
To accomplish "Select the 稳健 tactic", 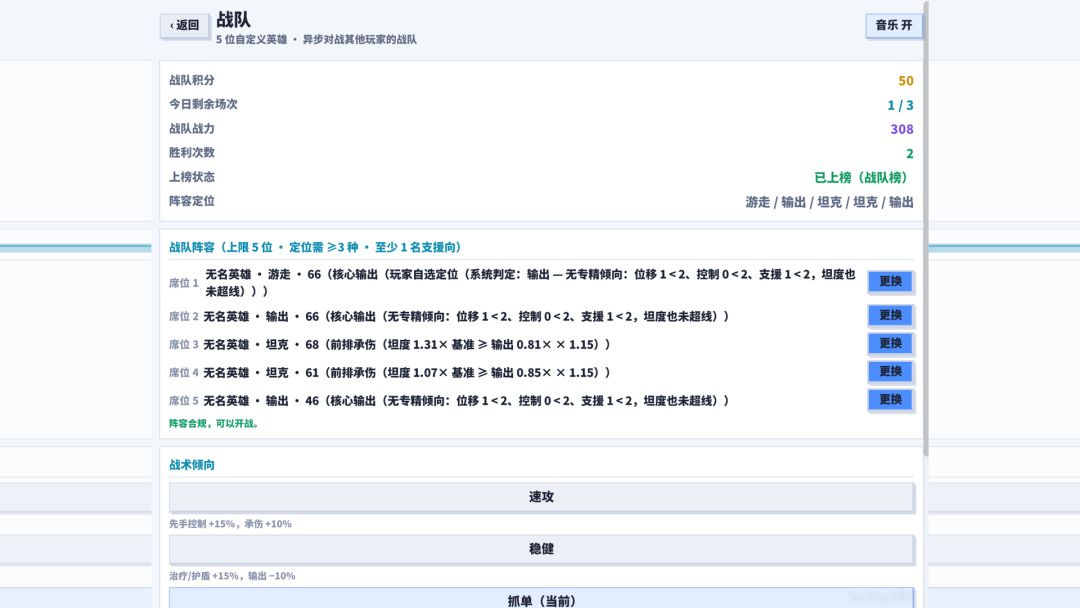I will pyautogui.click(x=541, y=549).
